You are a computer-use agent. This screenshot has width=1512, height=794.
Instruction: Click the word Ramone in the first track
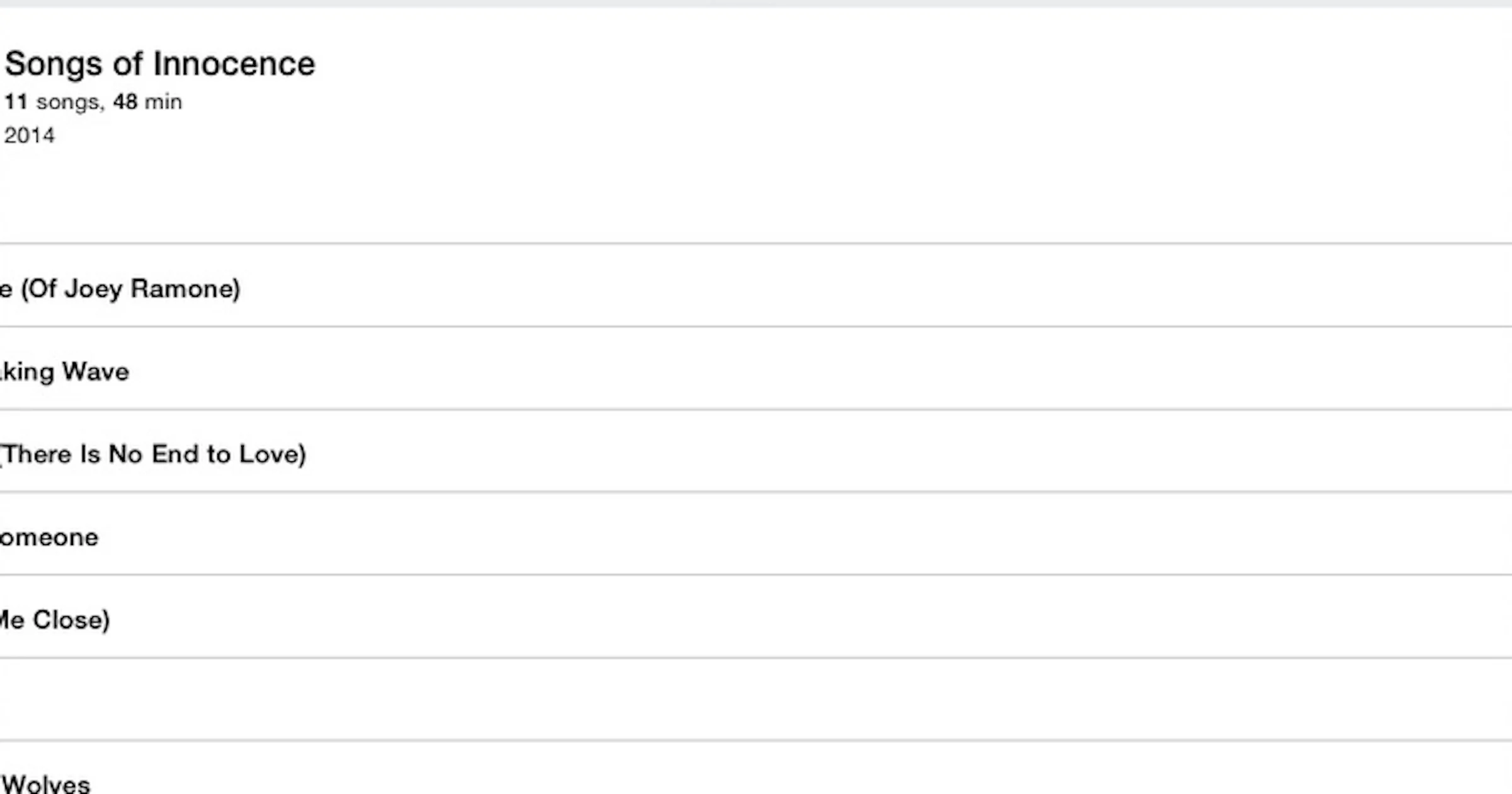click(x=185, y=289)
